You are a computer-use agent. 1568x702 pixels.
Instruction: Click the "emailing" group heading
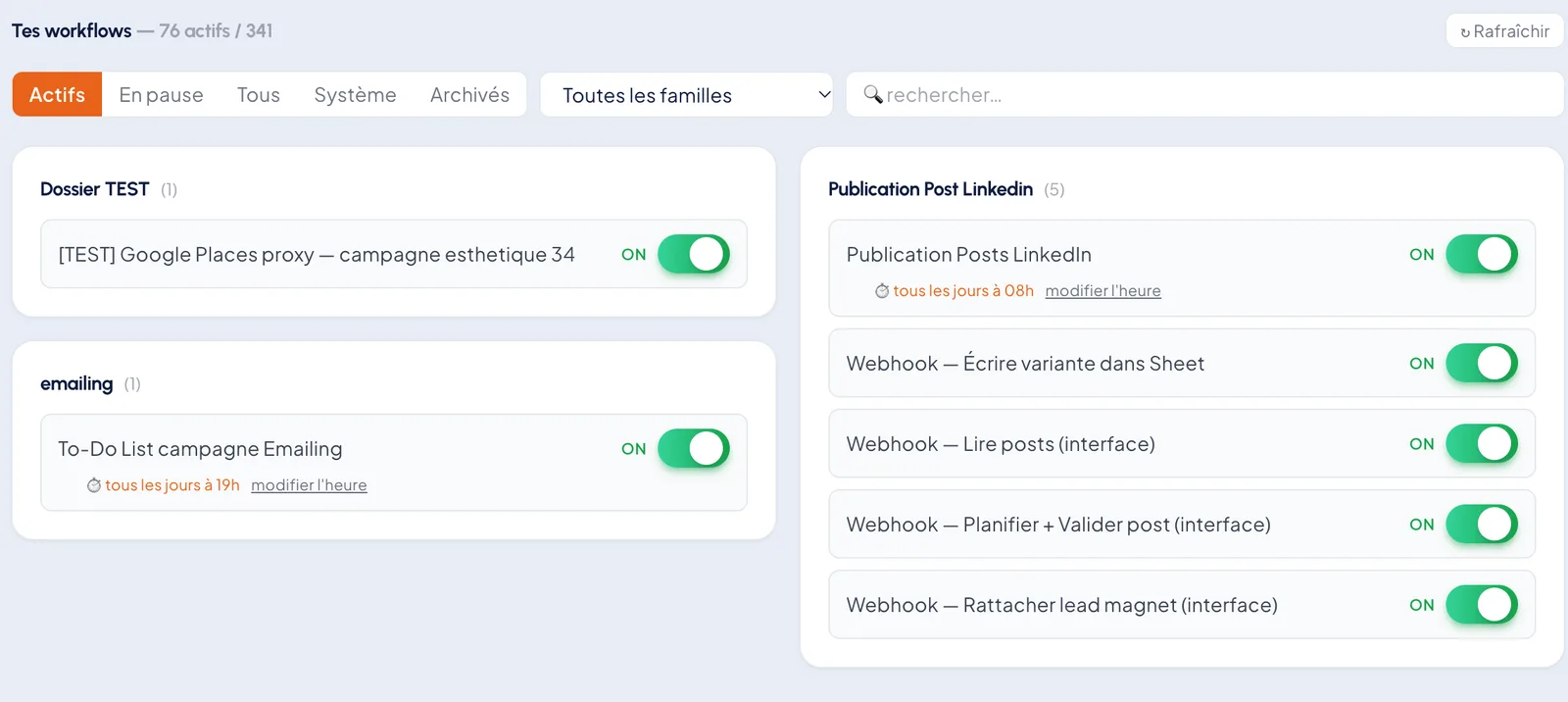76,383
